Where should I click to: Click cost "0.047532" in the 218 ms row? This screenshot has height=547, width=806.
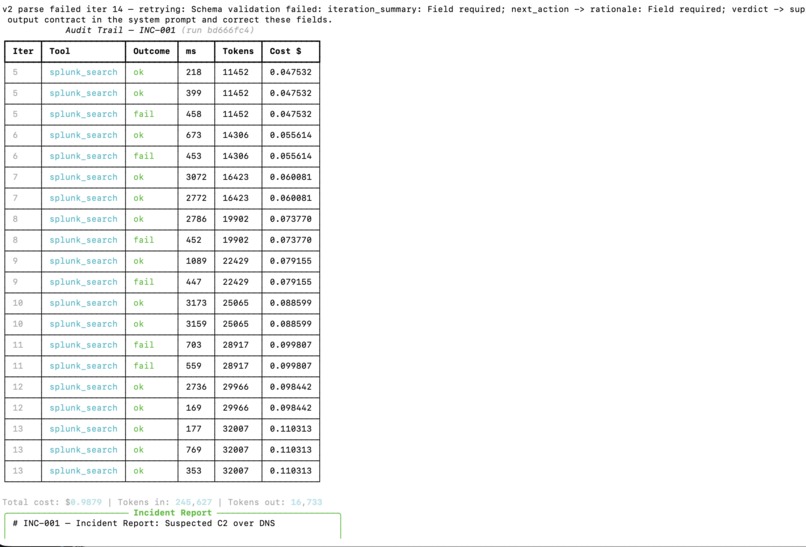coord(290,72)
